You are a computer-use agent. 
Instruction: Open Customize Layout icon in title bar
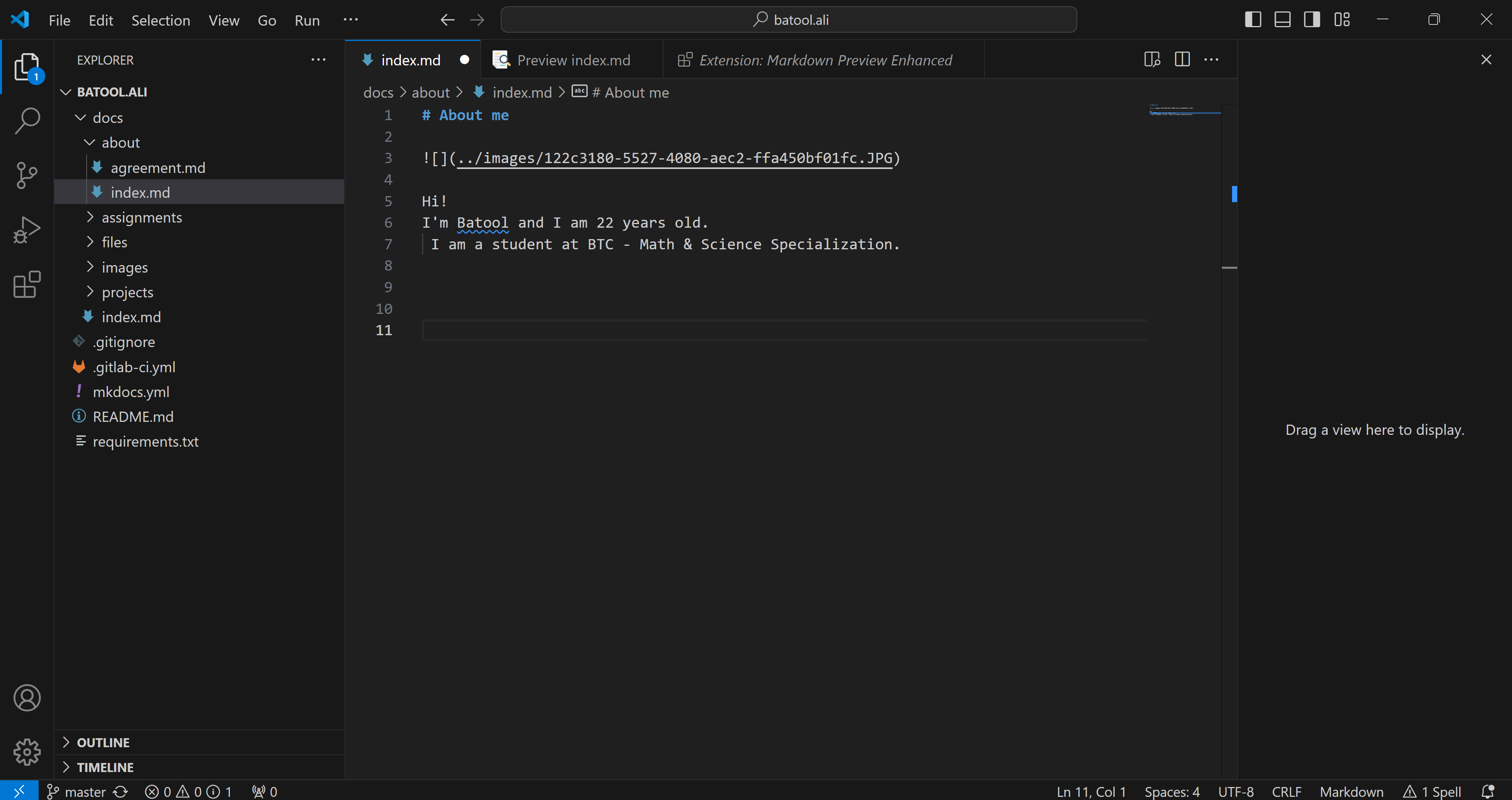tap(1342, 20)
